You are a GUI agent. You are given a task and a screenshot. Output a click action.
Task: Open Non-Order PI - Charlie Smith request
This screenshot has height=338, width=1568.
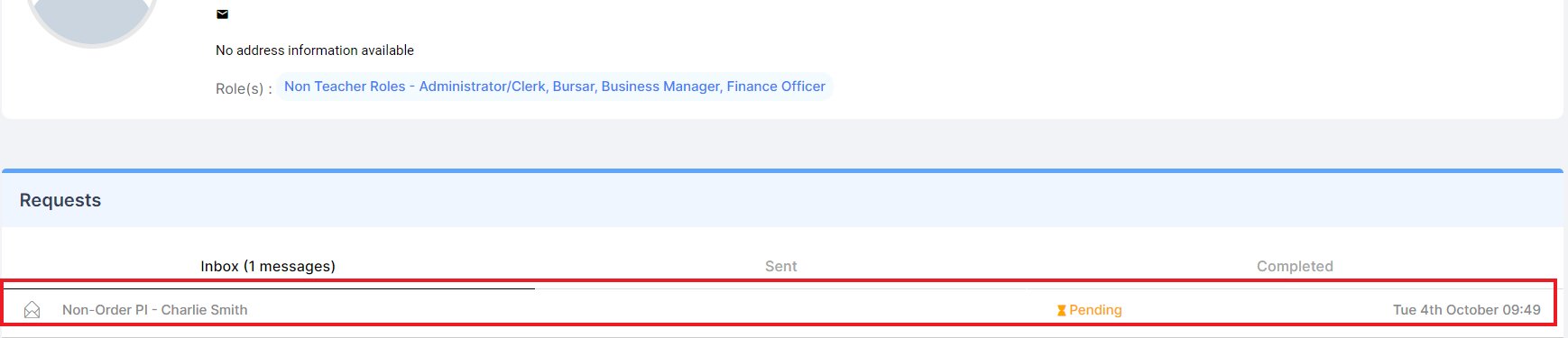point(154,310)
